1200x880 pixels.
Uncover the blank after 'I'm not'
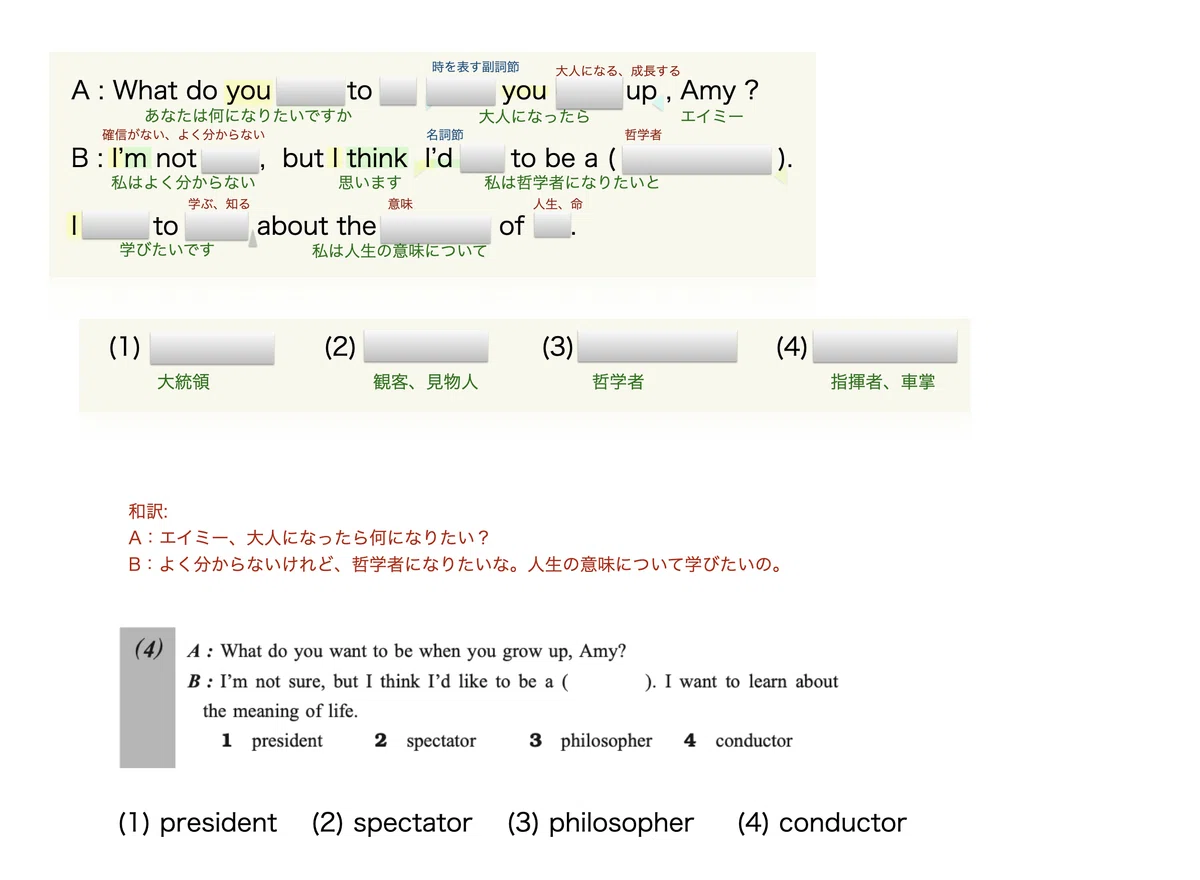tap(230, 159)
